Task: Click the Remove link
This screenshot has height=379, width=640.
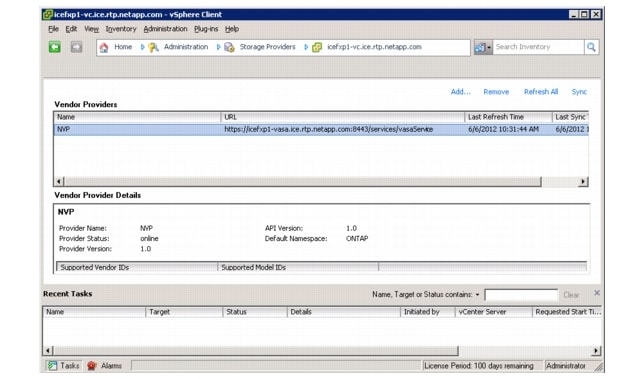Action: tap(496, 92)
